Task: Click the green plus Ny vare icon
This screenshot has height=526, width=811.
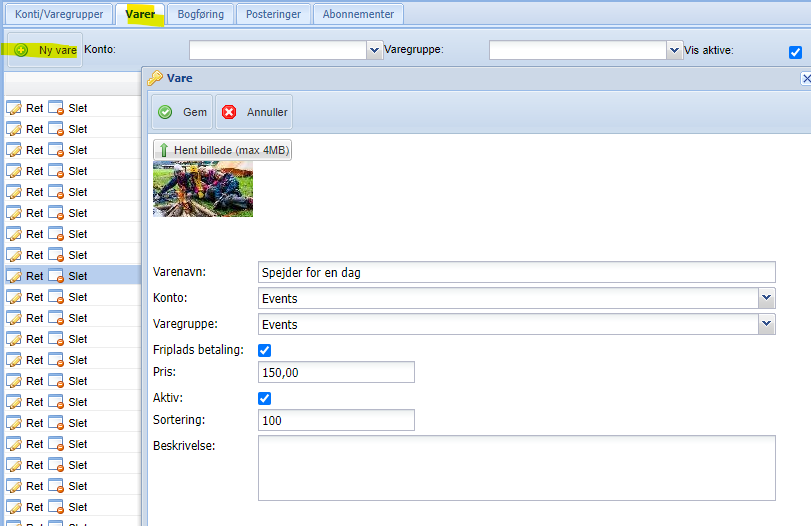Action: pos(21,50)
